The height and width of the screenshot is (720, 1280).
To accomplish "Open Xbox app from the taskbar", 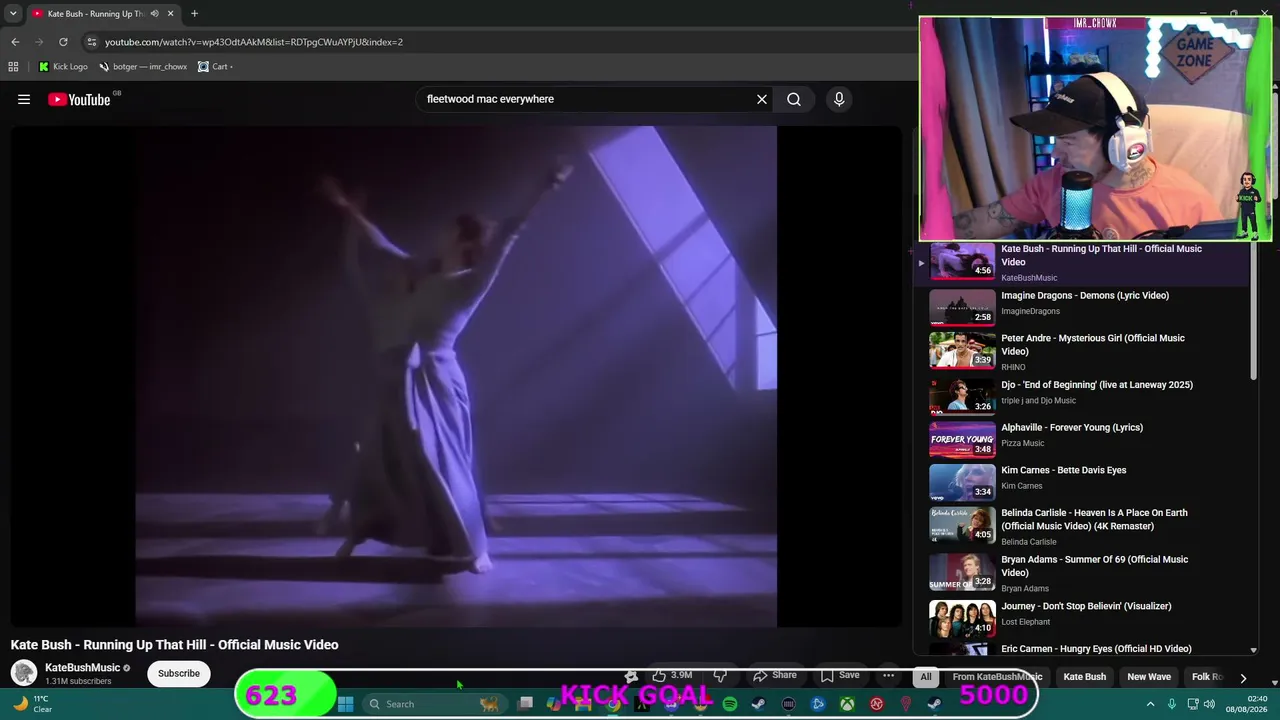I will point(847,704).
